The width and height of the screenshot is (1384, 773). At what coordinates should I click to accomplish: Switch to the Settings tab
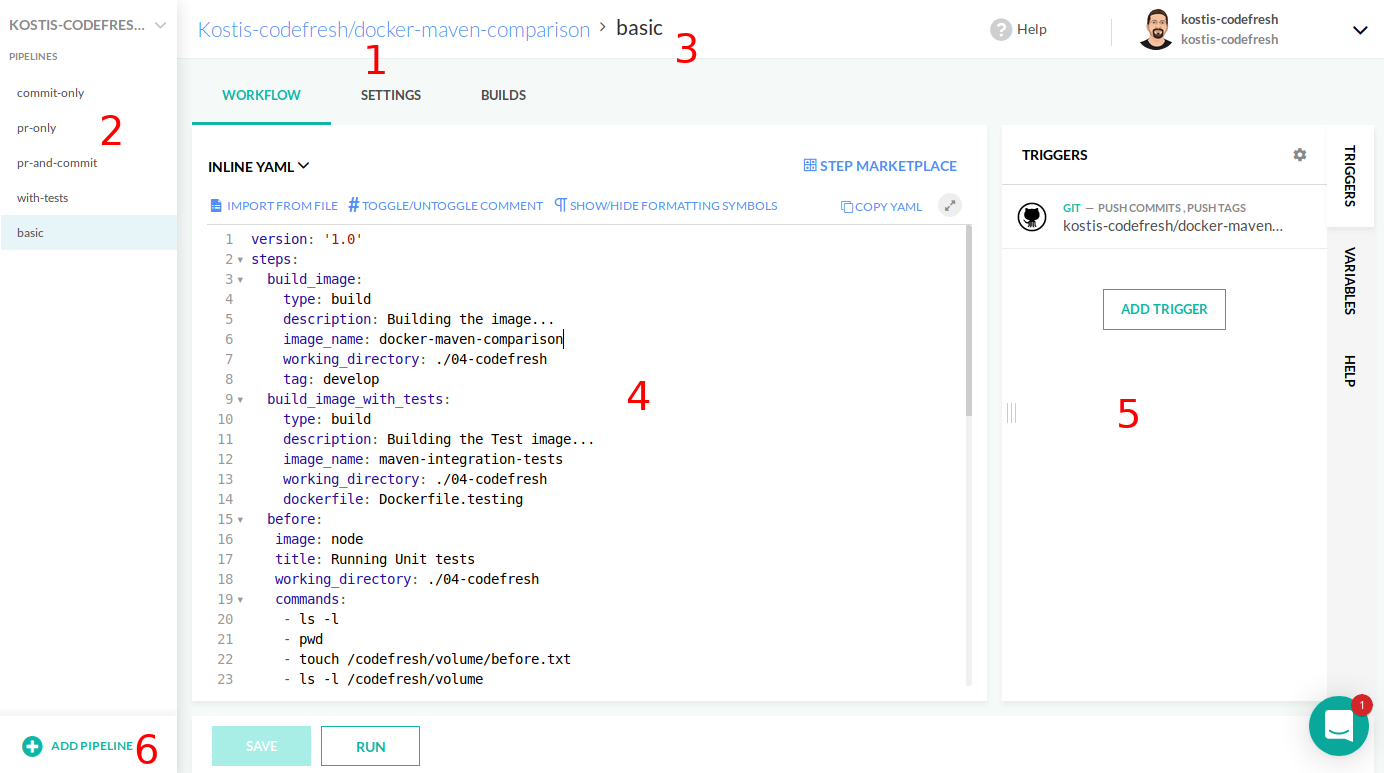tap(391, 96)
